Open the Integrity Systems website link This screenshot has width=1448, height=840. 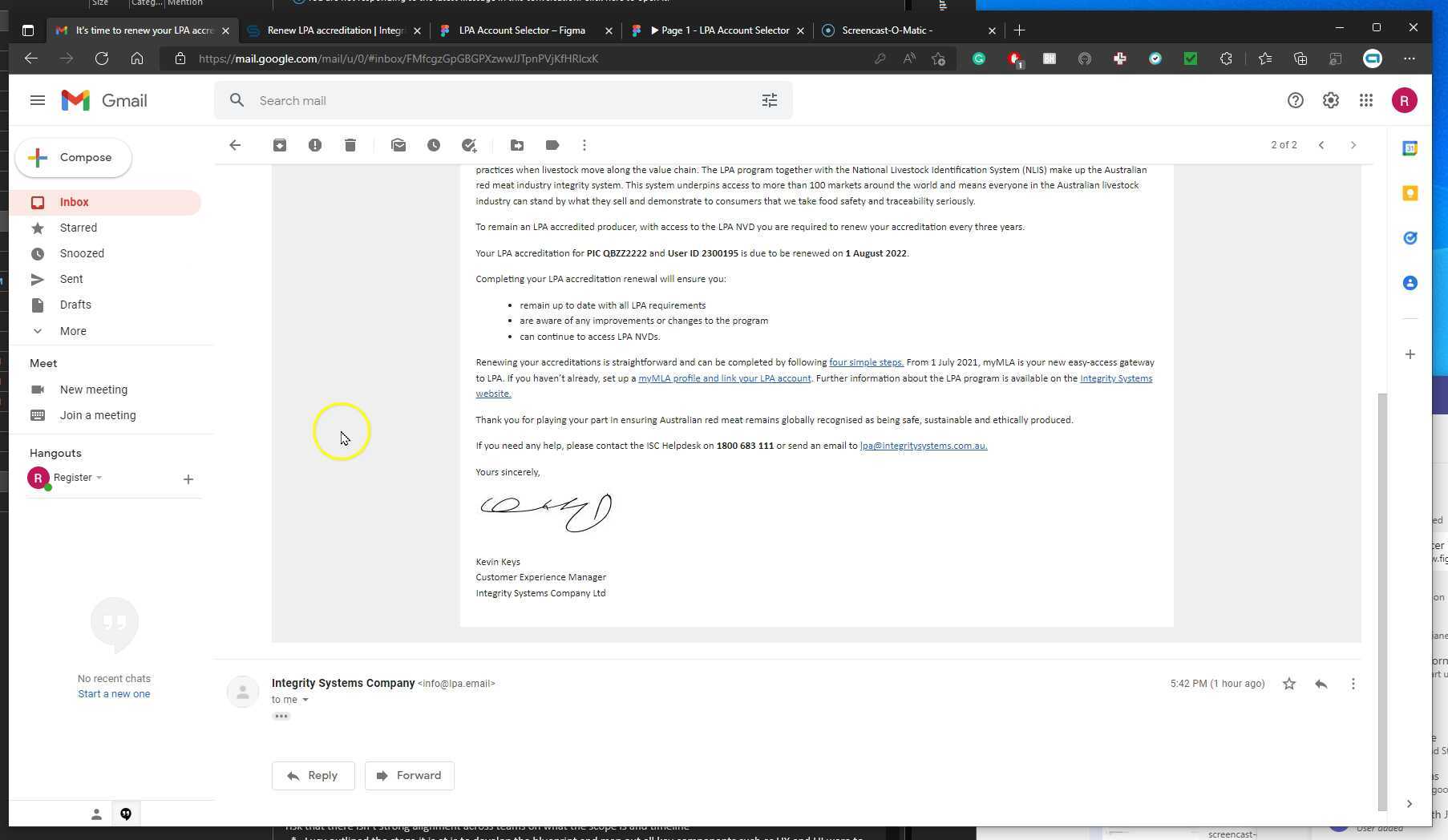click(x=1116, y=378)
